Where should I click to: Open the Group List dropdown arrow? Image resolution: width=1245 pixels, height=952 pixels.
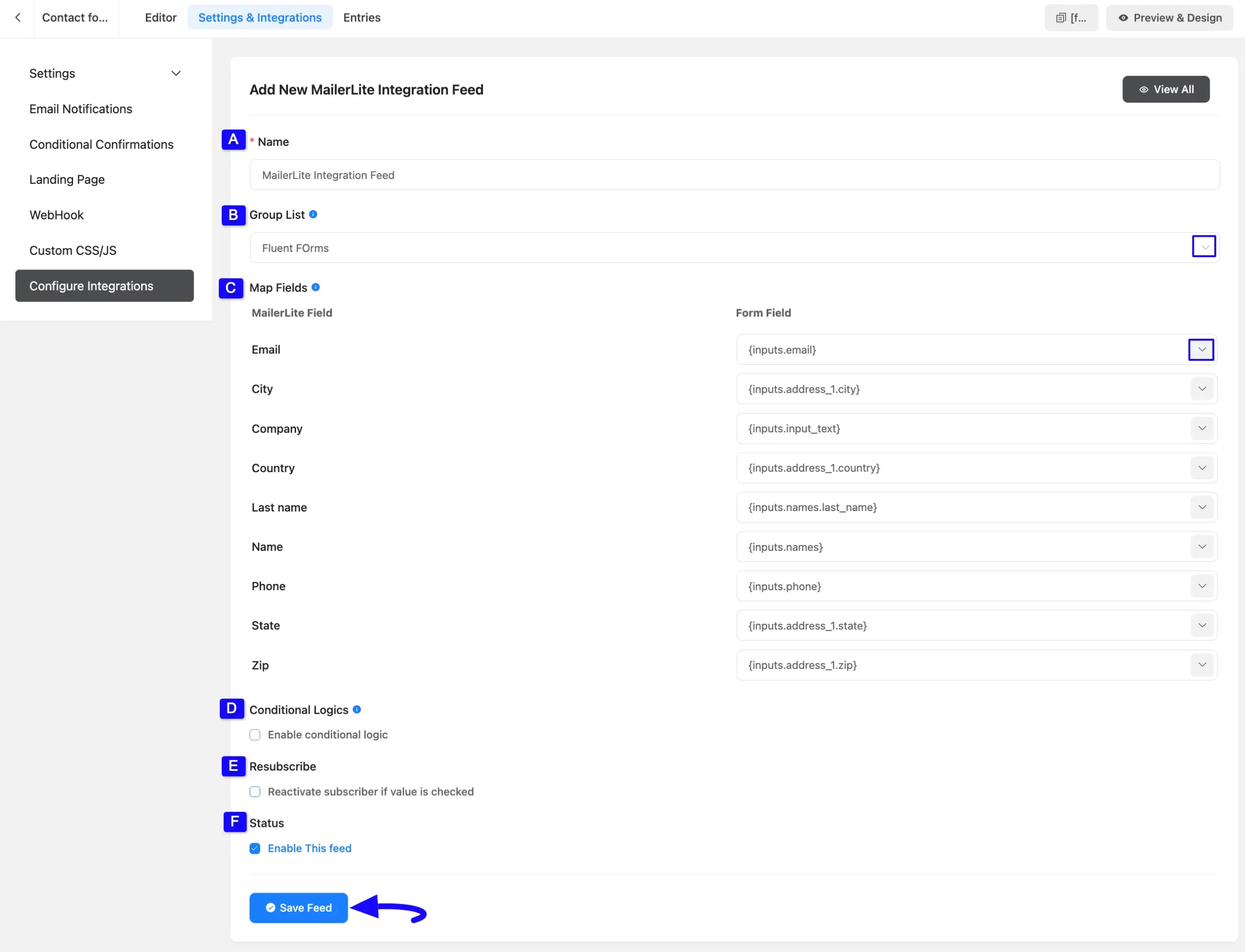tap(1203, 247)
